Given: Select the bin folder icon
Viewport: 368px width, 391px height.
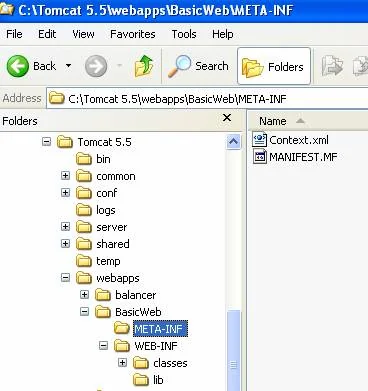Looking at the screenshot, I should [84, 159].
